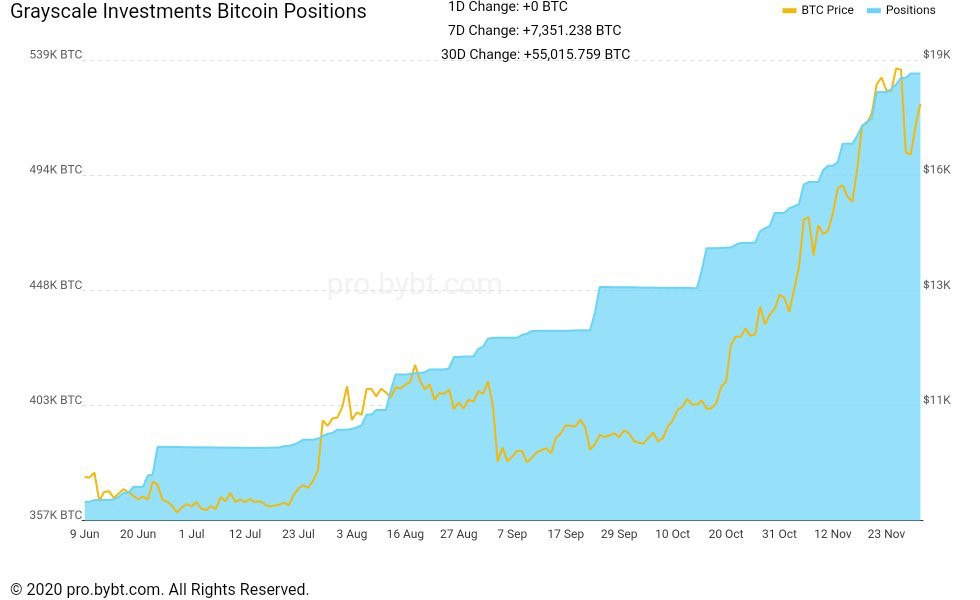This screenshot has width=980, height=600.
Task: Click the pro.bybt.com watermark in chart
Action: 414,285
